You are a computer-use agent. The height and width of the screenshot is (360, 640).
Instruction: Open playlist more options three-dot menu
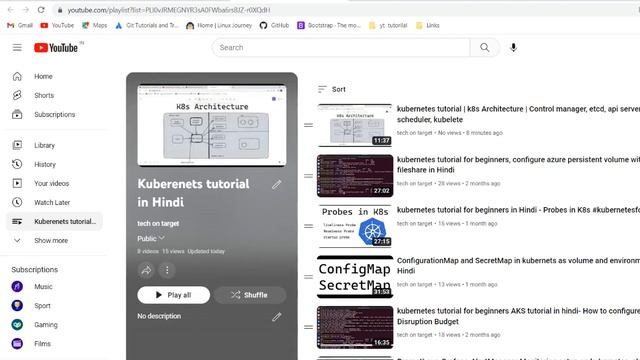click(x=167, y=270)
